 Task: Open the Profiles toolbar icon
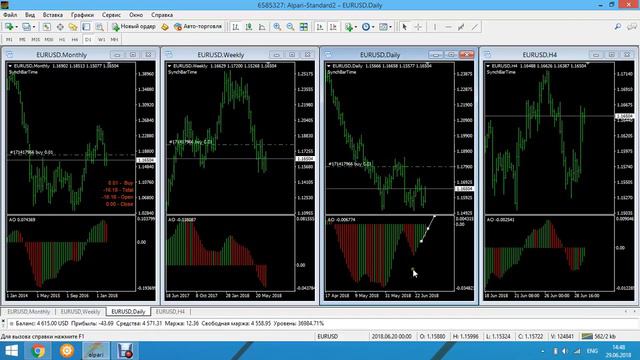tap(26, 27)
